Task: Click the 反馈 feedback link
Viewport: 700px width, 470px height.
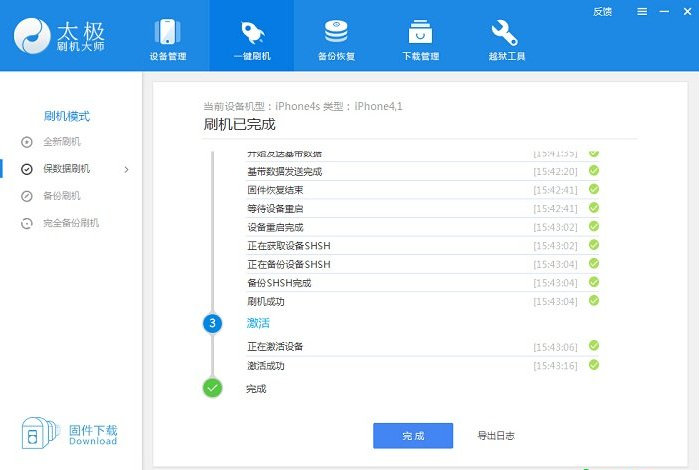Action: tap(602, 12)
